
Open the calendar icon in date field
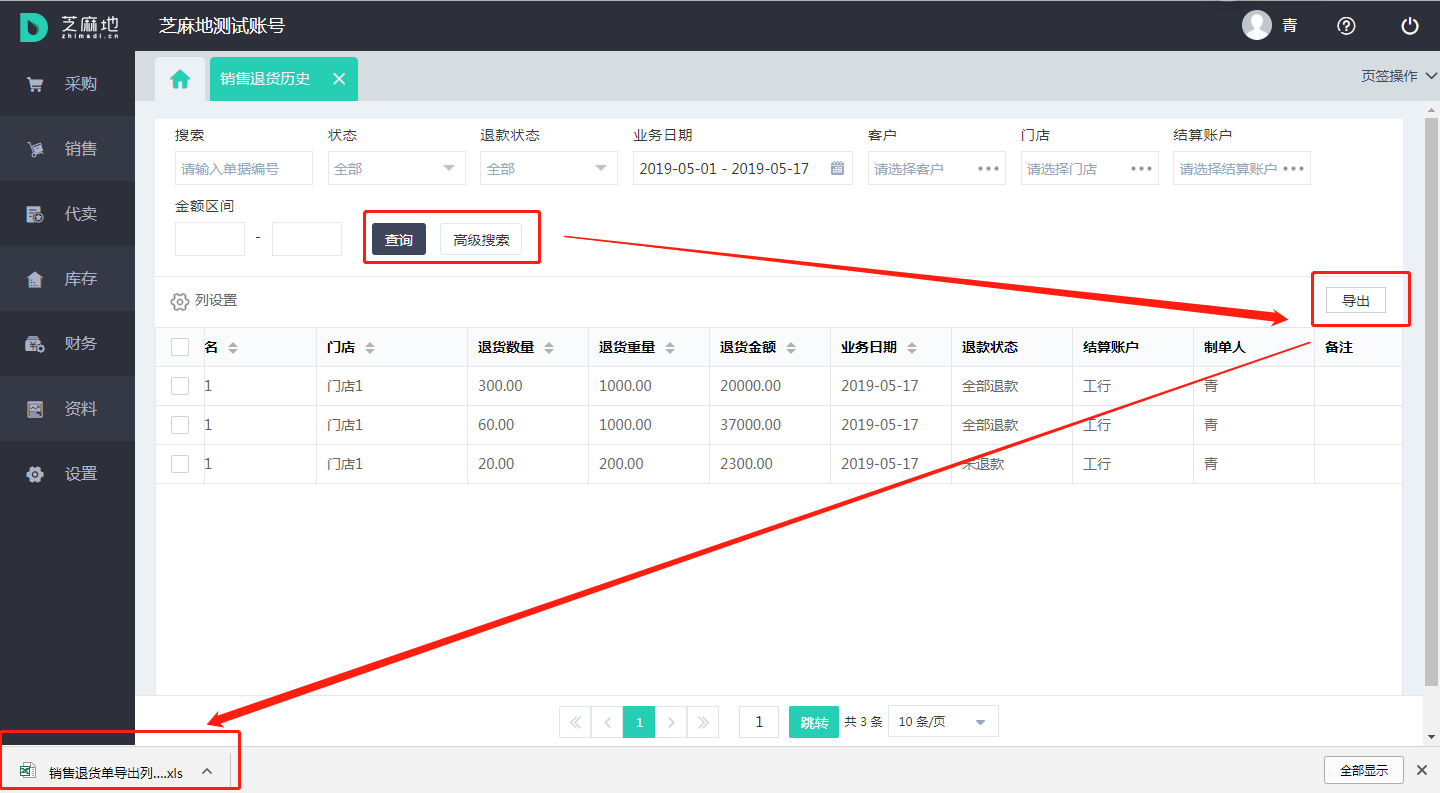point(837,168)
